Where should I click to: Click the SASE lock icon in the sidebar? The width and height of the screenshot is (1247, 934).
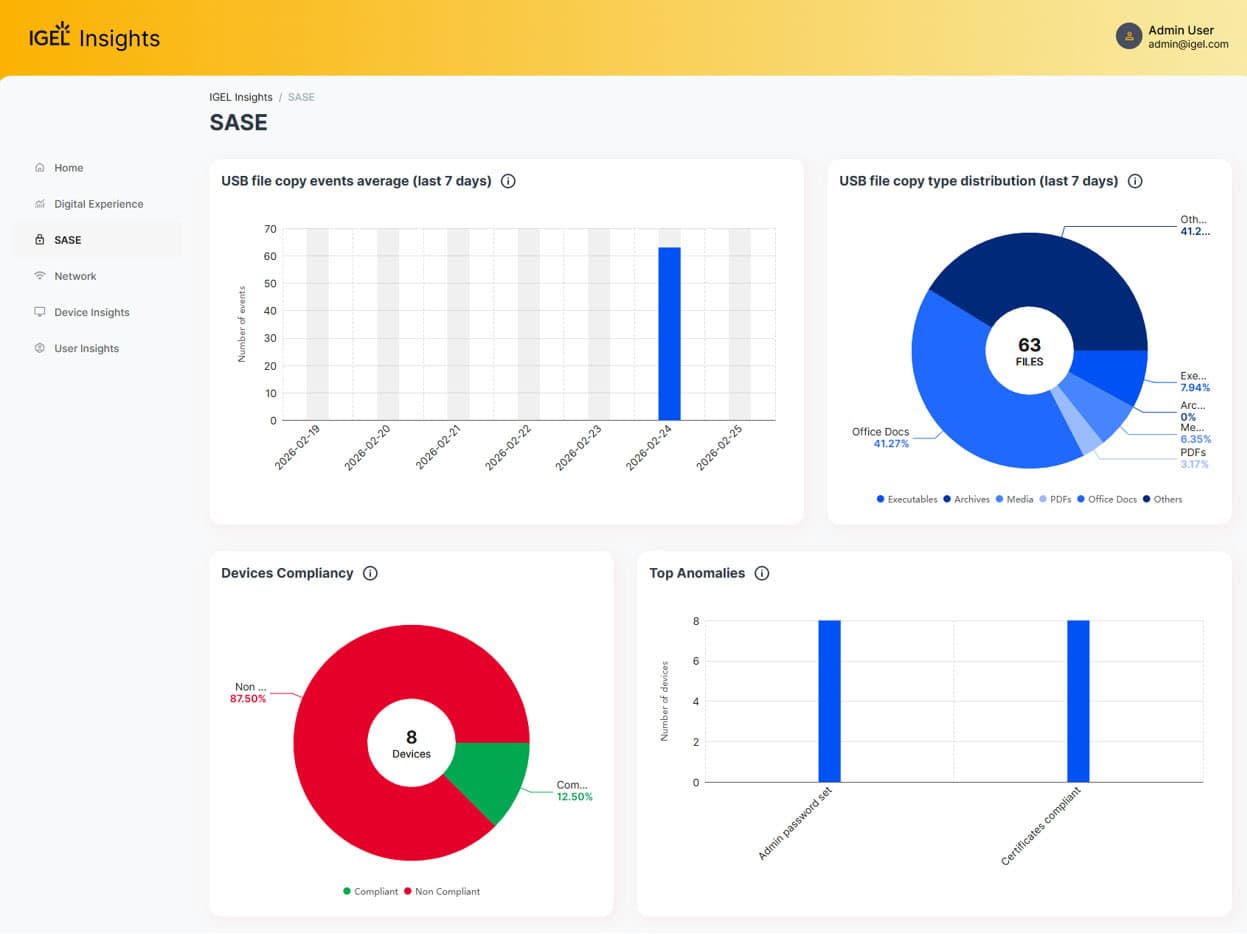tap(40, 240)
